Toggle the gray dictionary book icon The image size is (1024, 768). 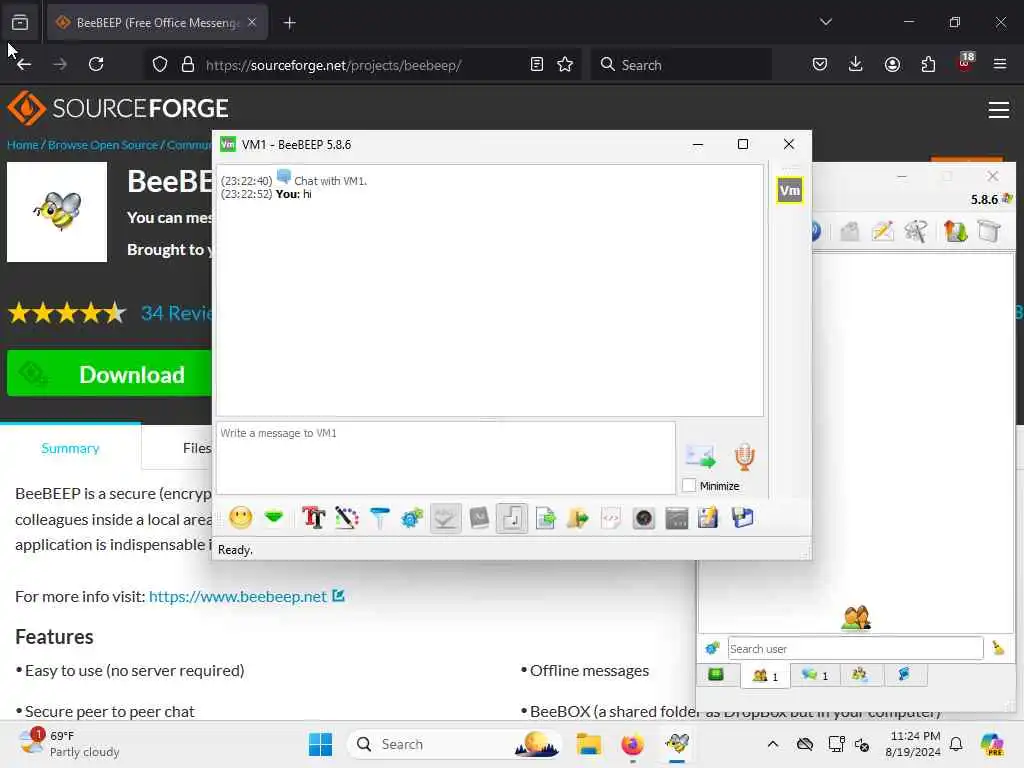(479, 518)
